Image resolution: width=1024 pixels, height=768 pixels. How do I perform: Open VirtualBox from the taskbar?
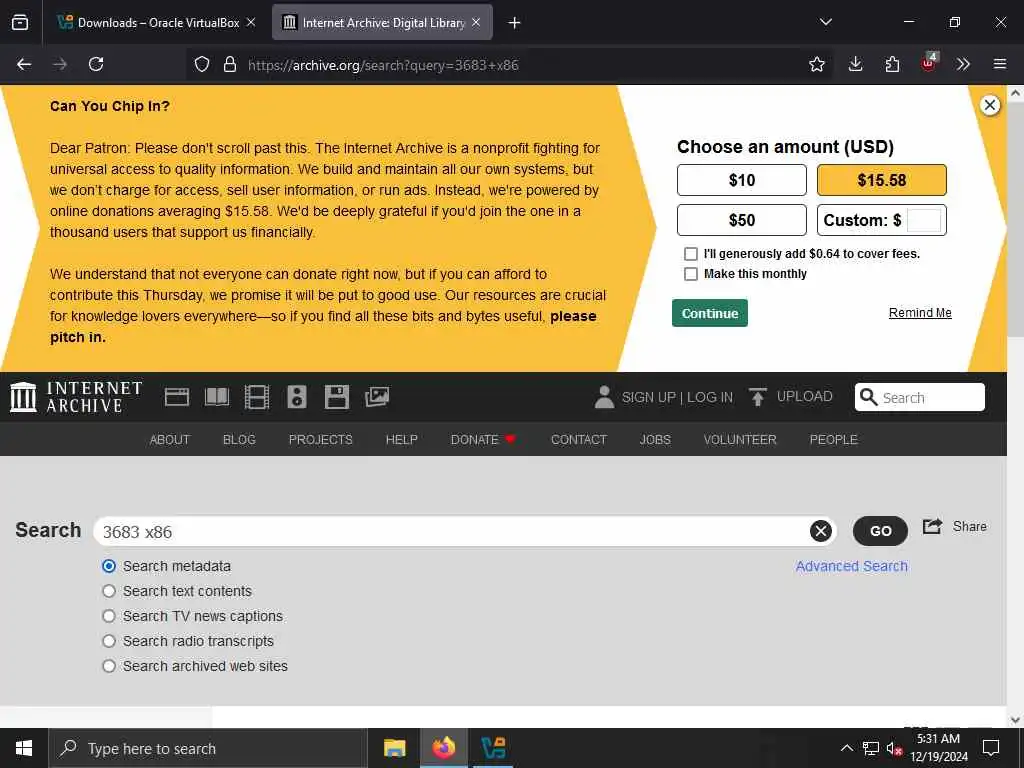coord(493,748)
